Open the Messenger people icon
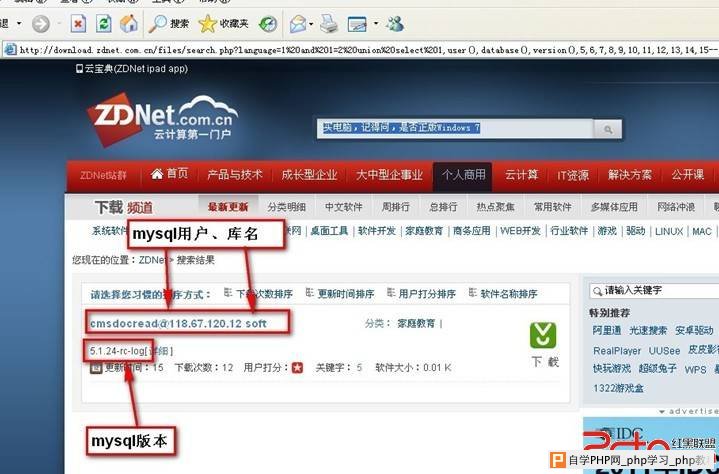This screenshot has height=474, width=719. point(395,24)
